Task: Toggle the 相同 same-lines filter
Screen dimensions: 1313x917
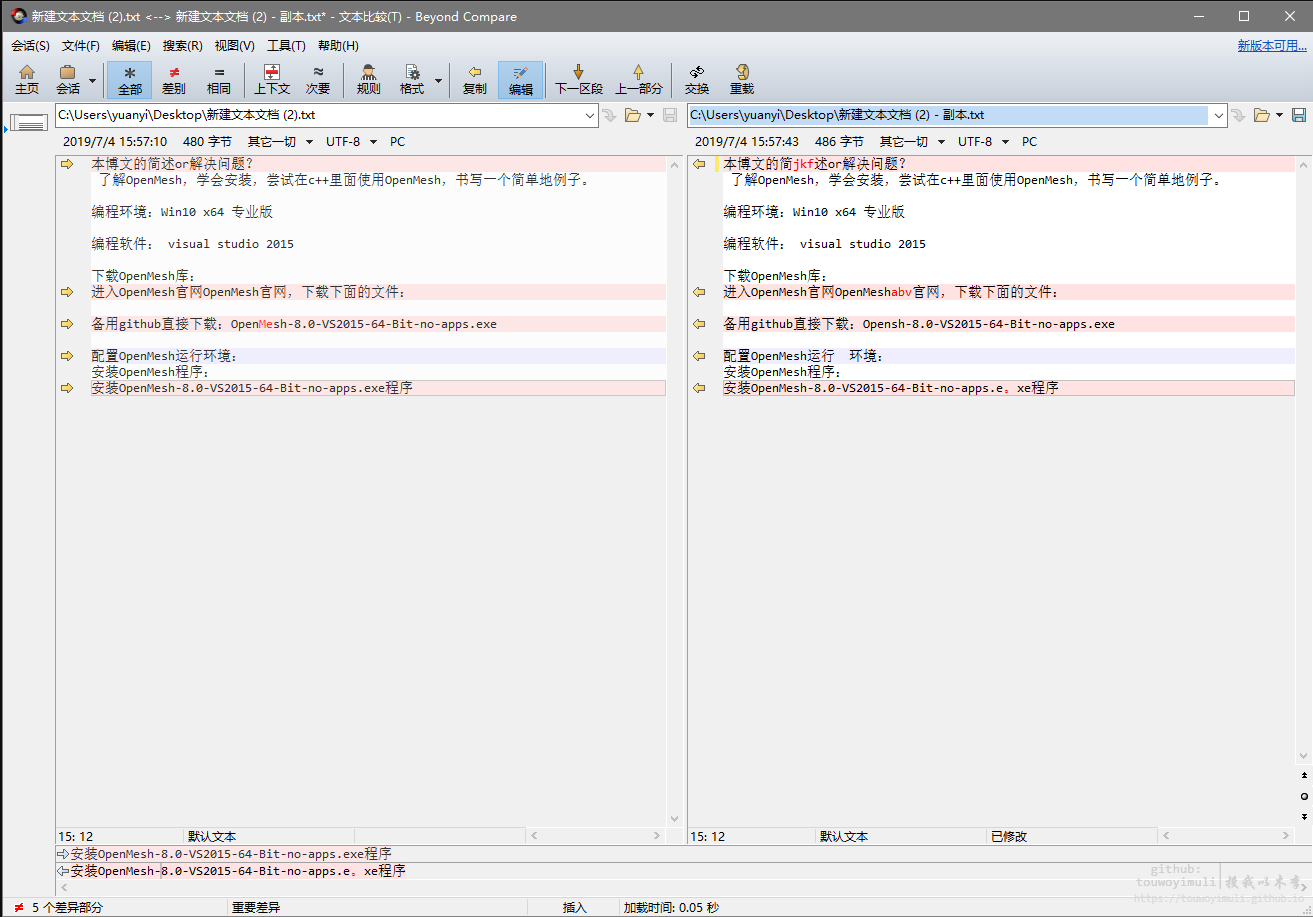Action: pos(219,80)
